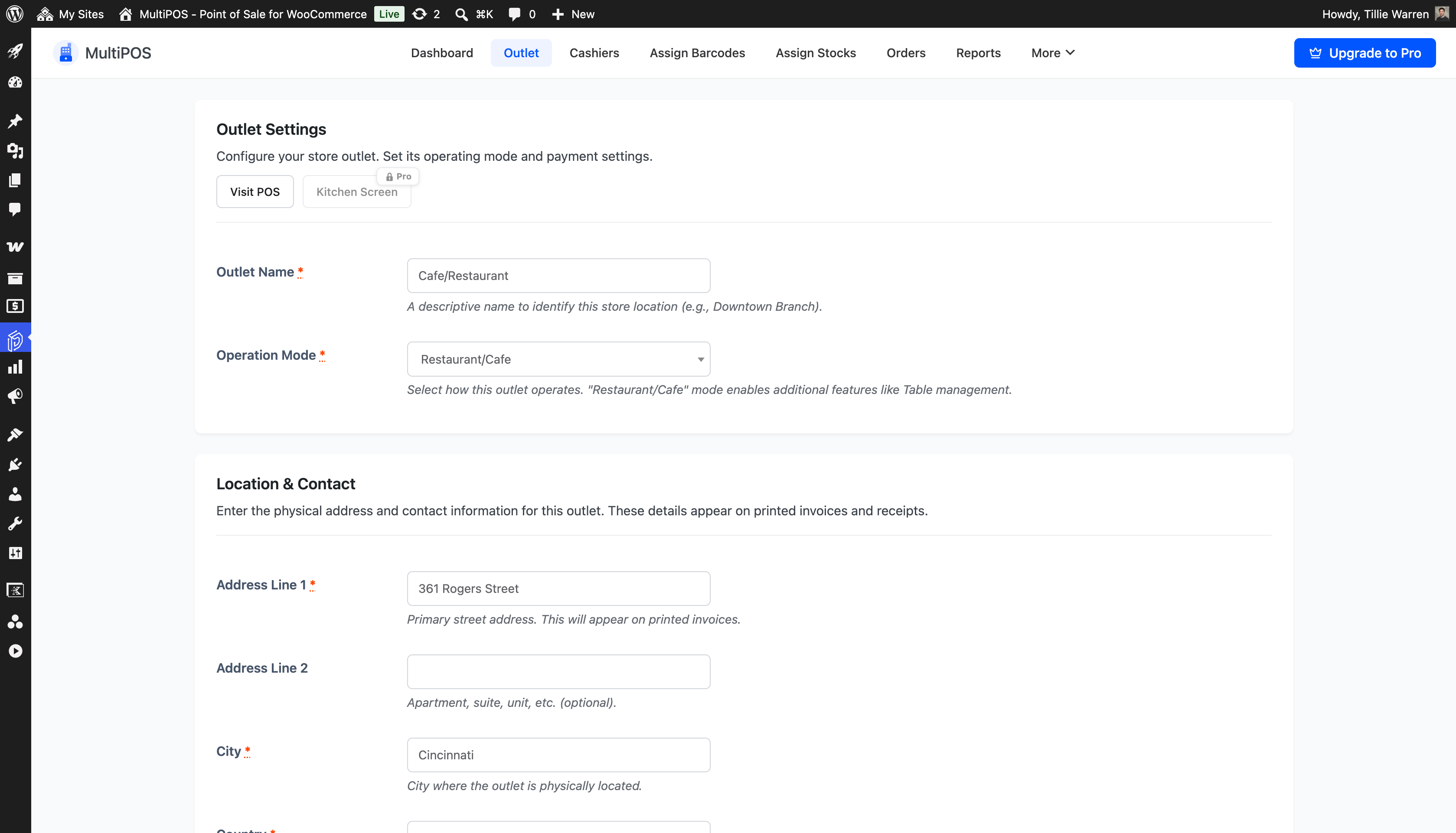The image size is (1456, 833).
Task: Open the Plugins plug sidebar icon
Action: (15, 465)
